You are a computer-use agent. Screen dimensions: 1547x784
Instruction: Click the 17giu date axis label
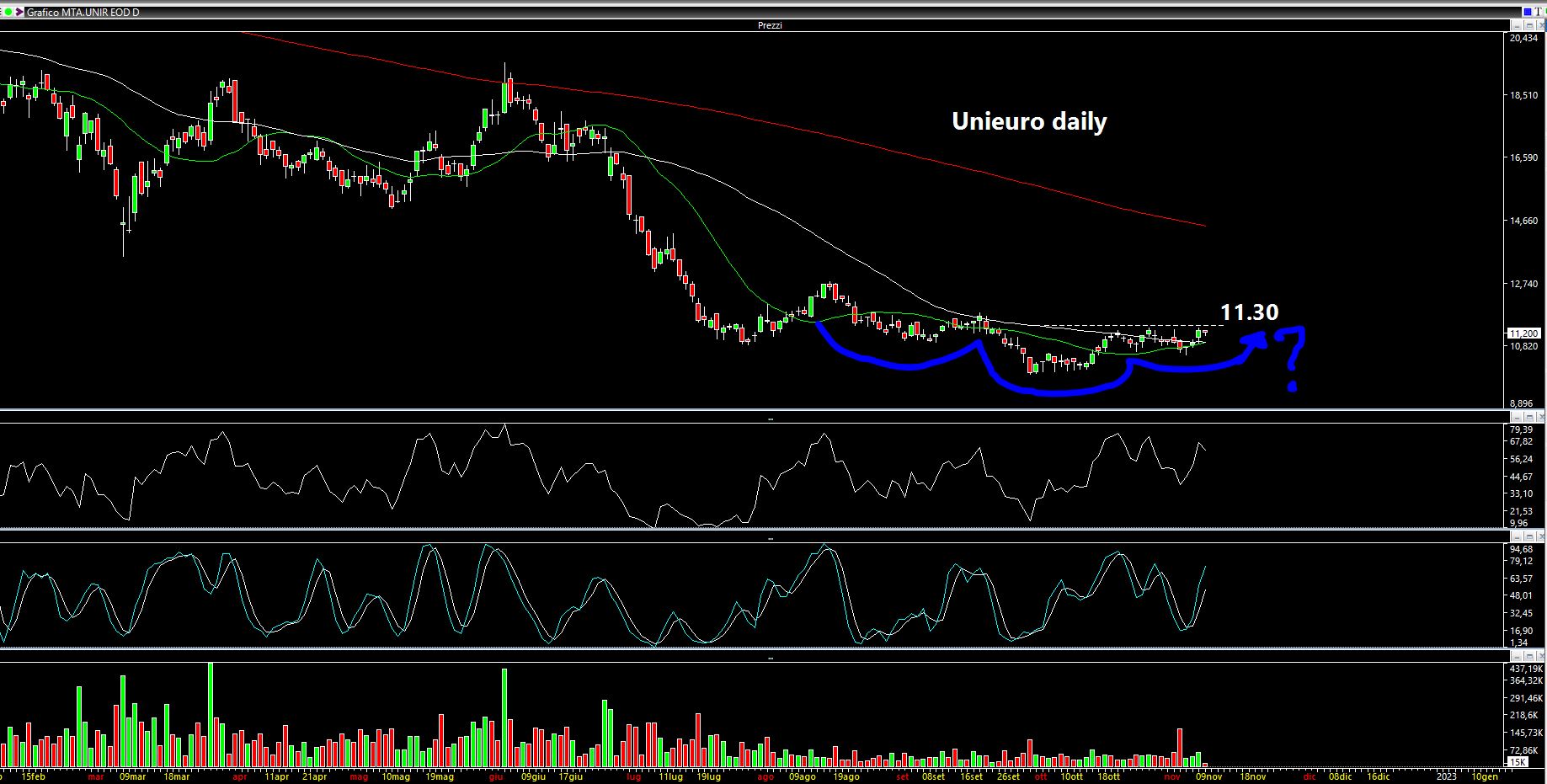pos(570,777)
